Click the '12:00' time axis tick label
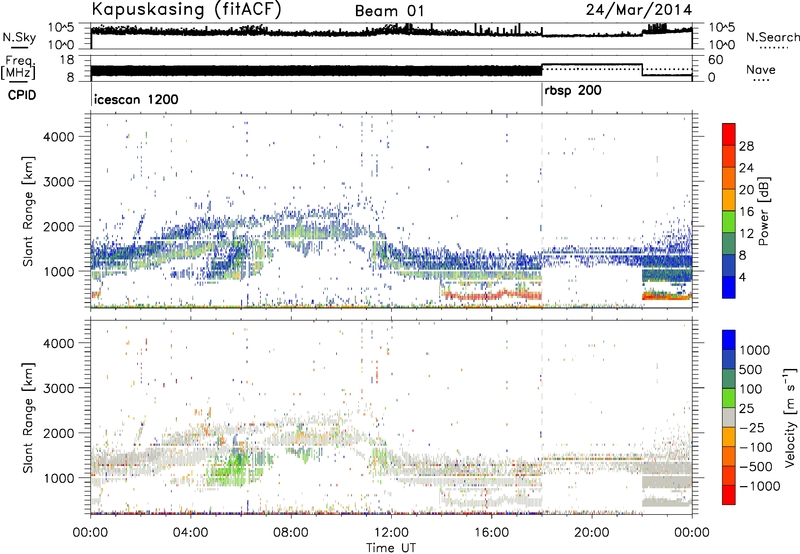800x554 pixels. pos(391,532)
